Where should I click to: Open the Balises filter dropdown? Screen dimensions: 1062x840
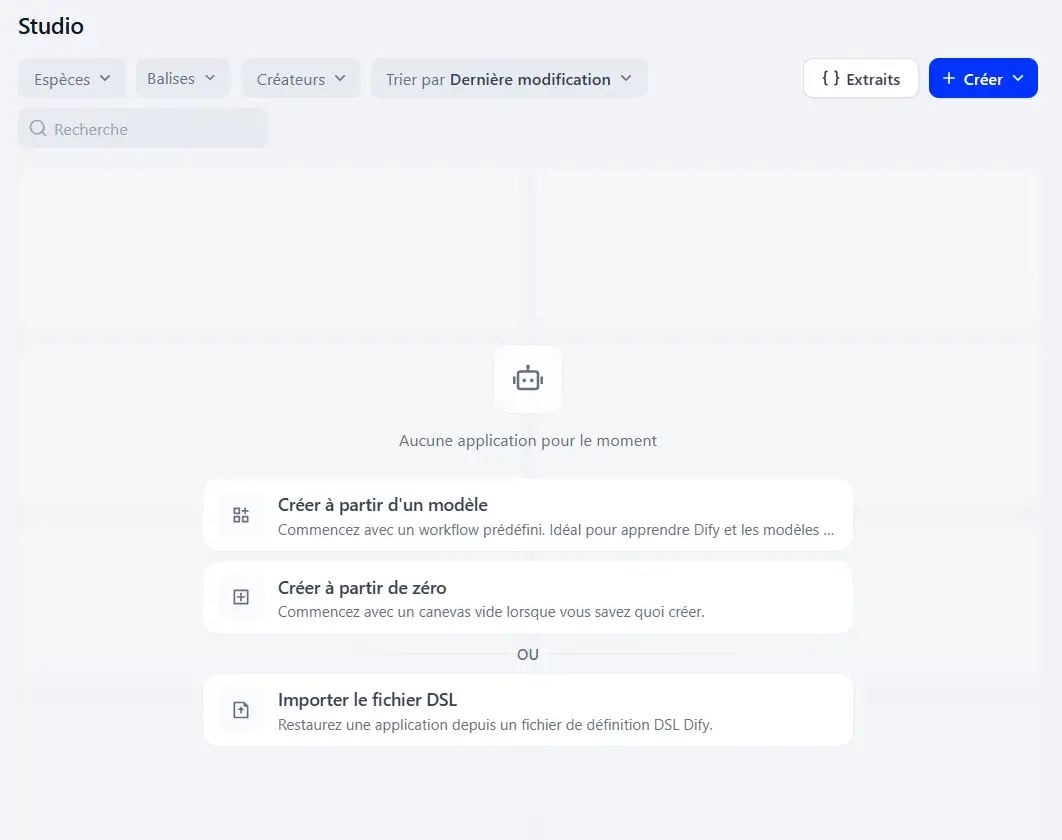(x=183, y=79)
